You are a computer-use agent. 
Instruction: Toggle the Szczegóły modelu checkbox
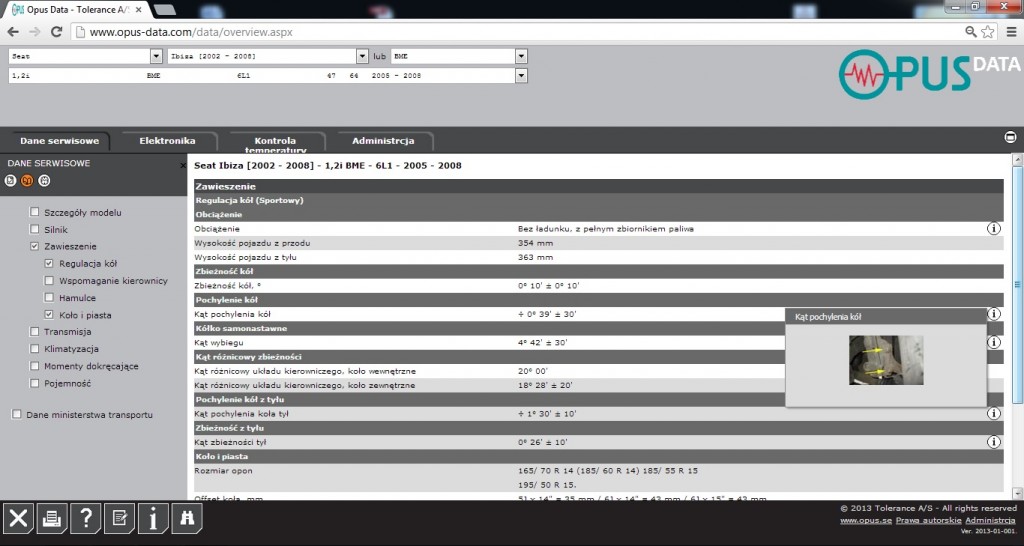[x=35, y=212]
